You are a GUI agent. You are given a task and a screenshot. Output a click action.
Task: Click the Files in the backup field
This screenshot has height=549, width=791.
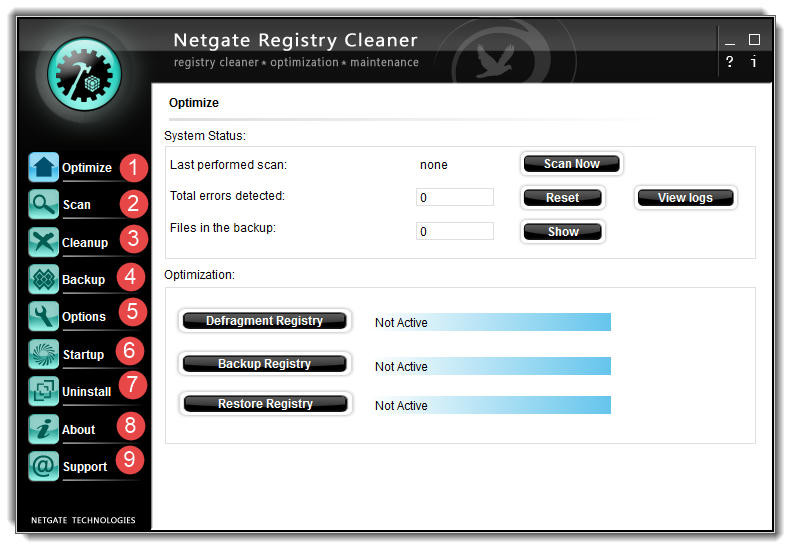tap(455, 231)
